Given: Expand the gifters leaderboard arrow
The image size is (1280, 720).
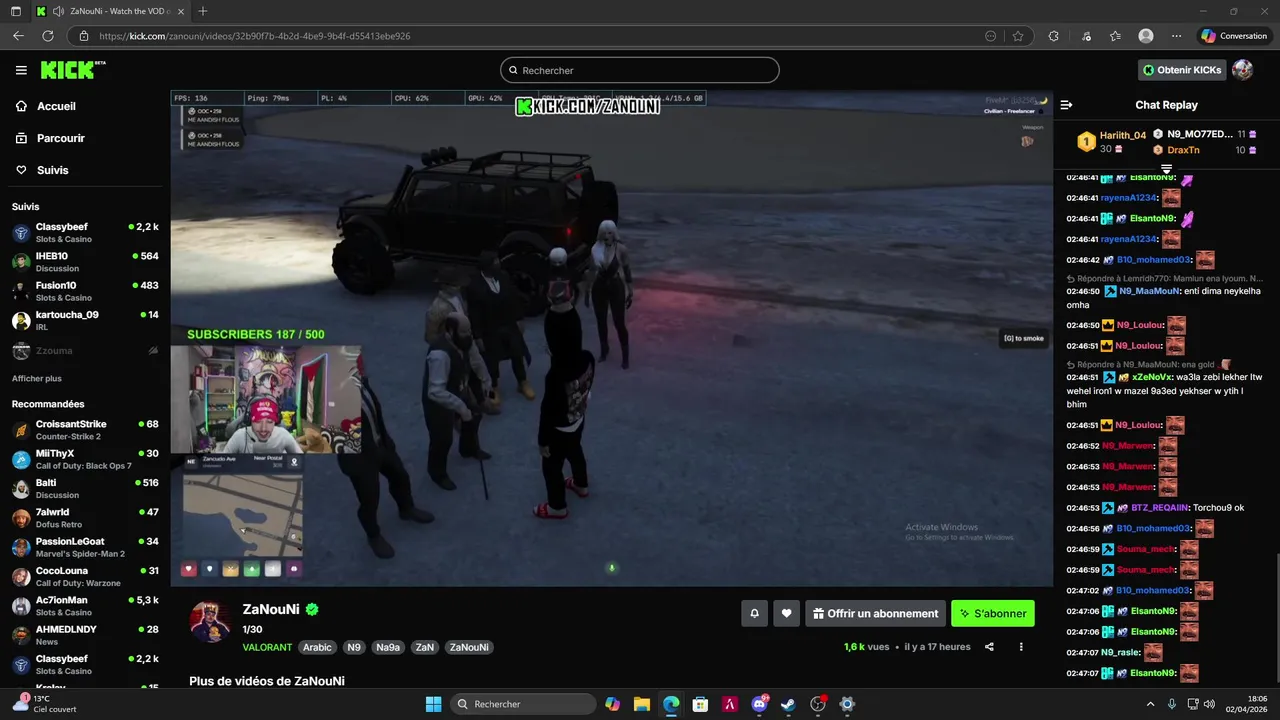Looking at the screenshot, I should pyautogui.click(x=1166, y=169).
